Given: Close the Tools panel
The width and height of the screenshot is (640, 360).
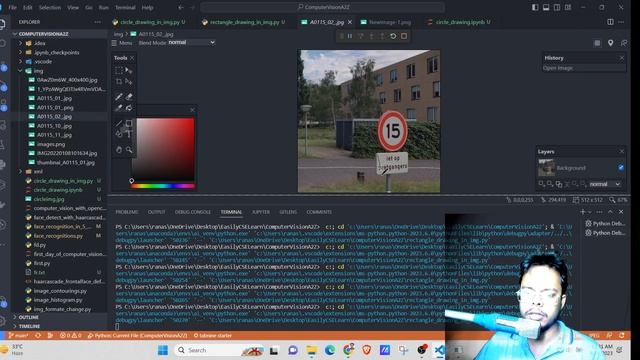Looking at the screenshot, I should [x=132, y=58].
